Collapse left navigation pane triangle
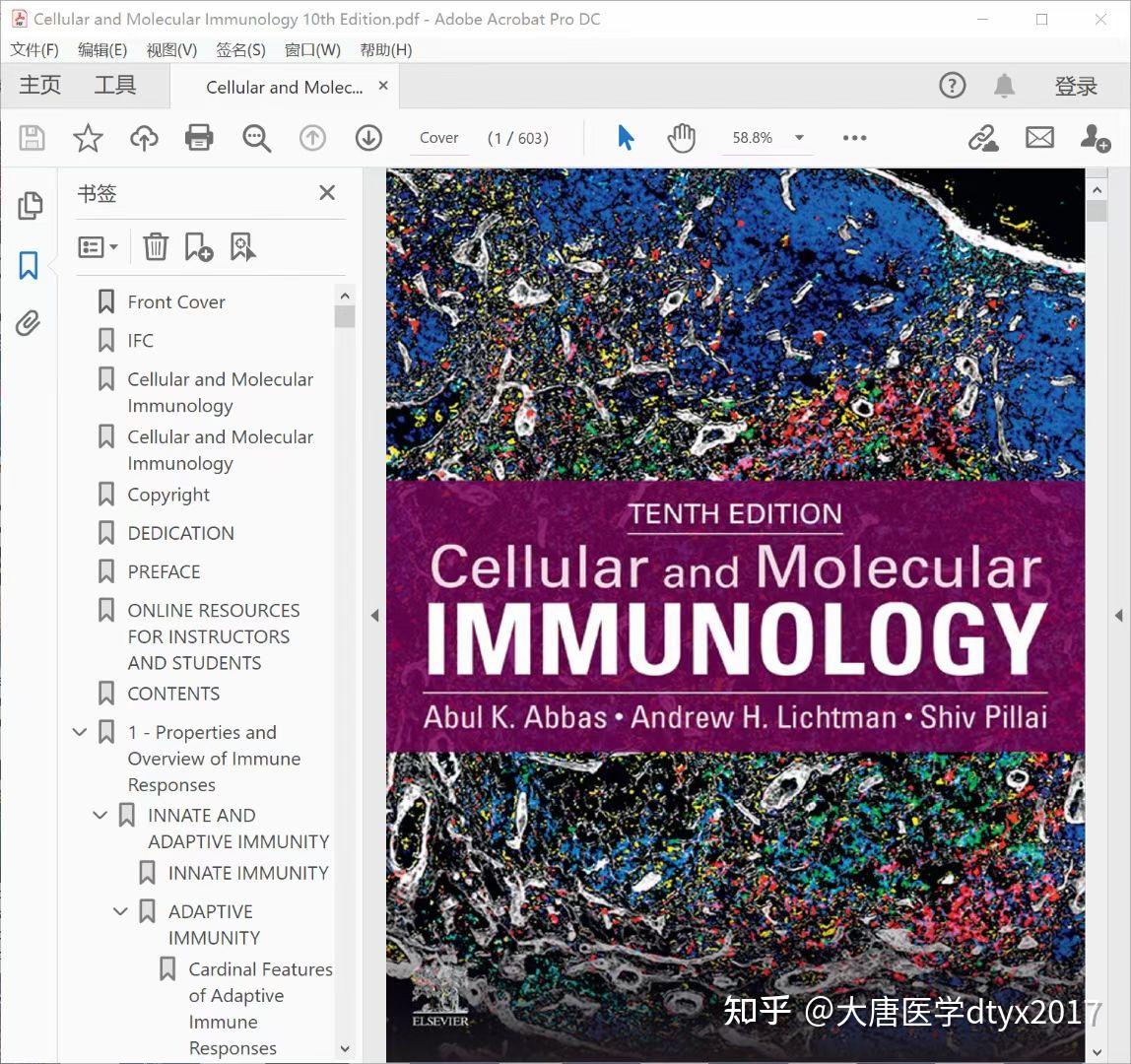 pyautogui.click(x=374, y=616)
